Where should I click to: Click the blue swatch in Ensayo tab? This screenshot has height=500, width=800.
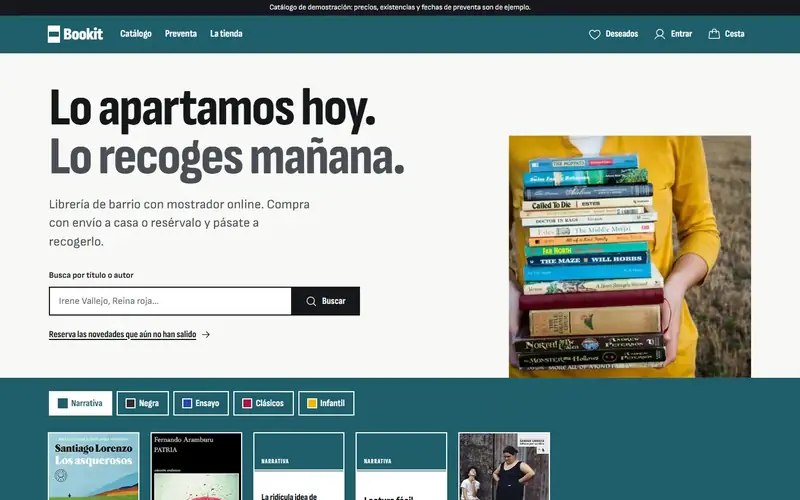pyautogui.click(x=187, y=404)
